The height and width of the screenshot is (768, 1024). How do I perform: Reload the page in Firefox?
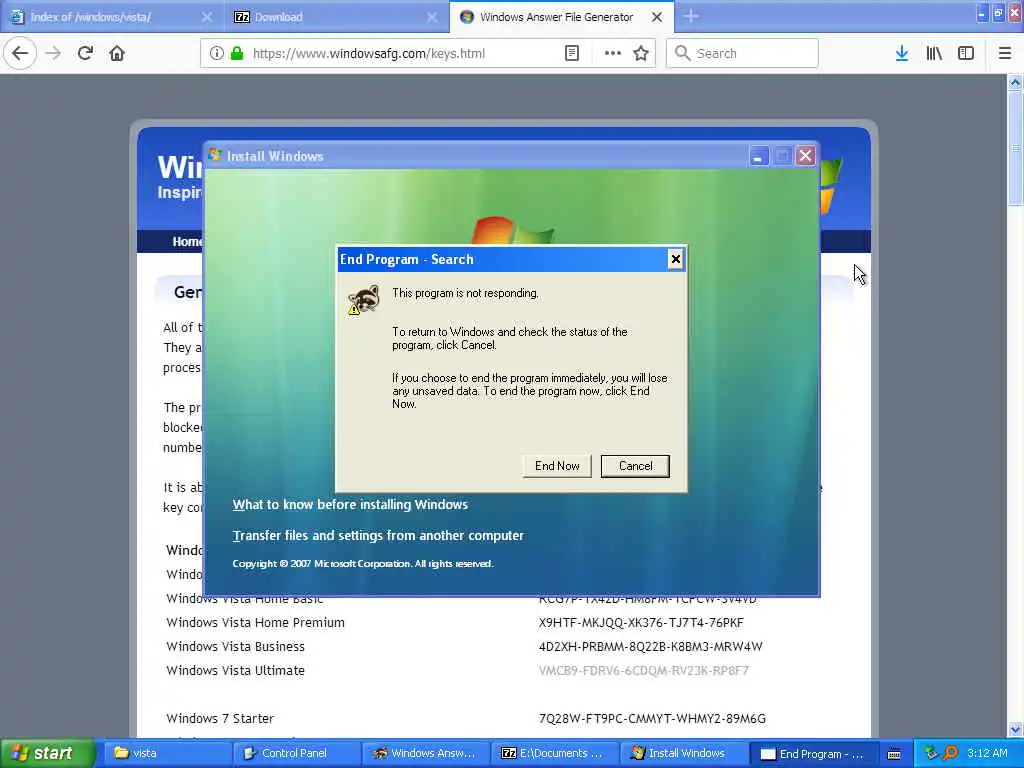(x=85, y=53)
